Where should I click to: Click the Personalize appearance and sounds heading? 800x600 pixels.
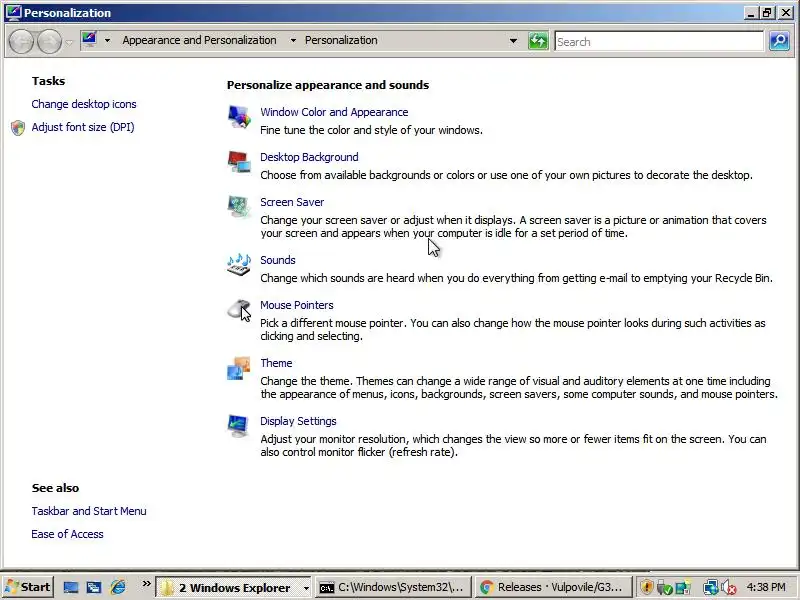point(328,85)
